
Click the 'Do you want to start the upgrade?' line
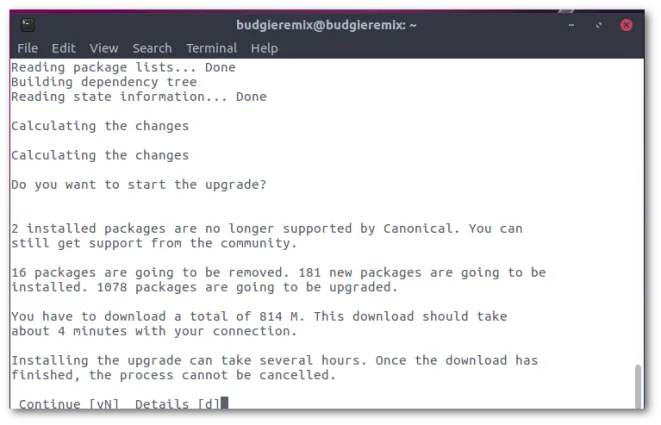point(139,185)
